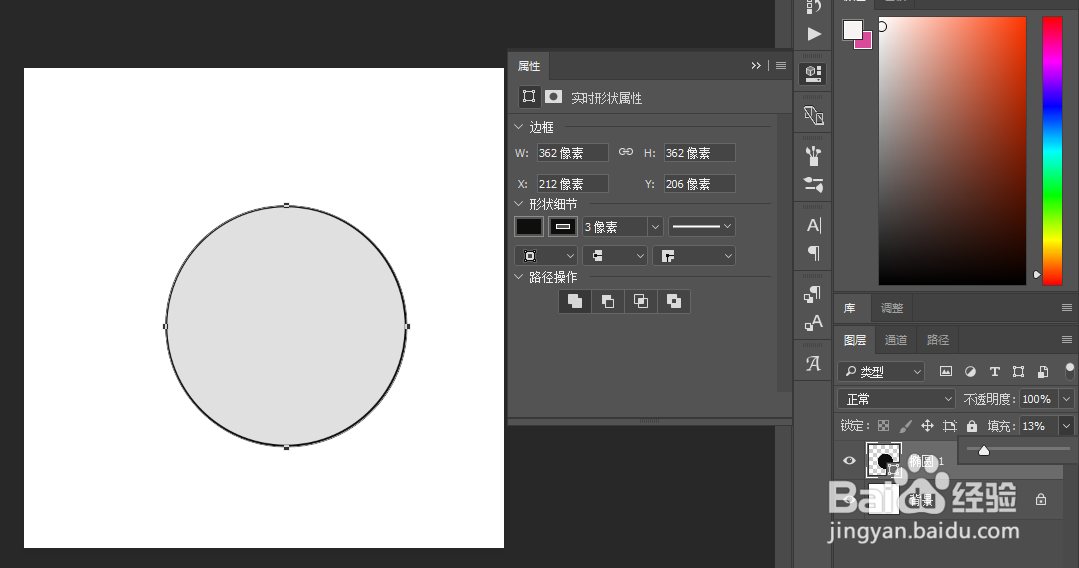
Task: Open stroke alignment dropdown
Action: pyautogui.click(x=546, y=256)
